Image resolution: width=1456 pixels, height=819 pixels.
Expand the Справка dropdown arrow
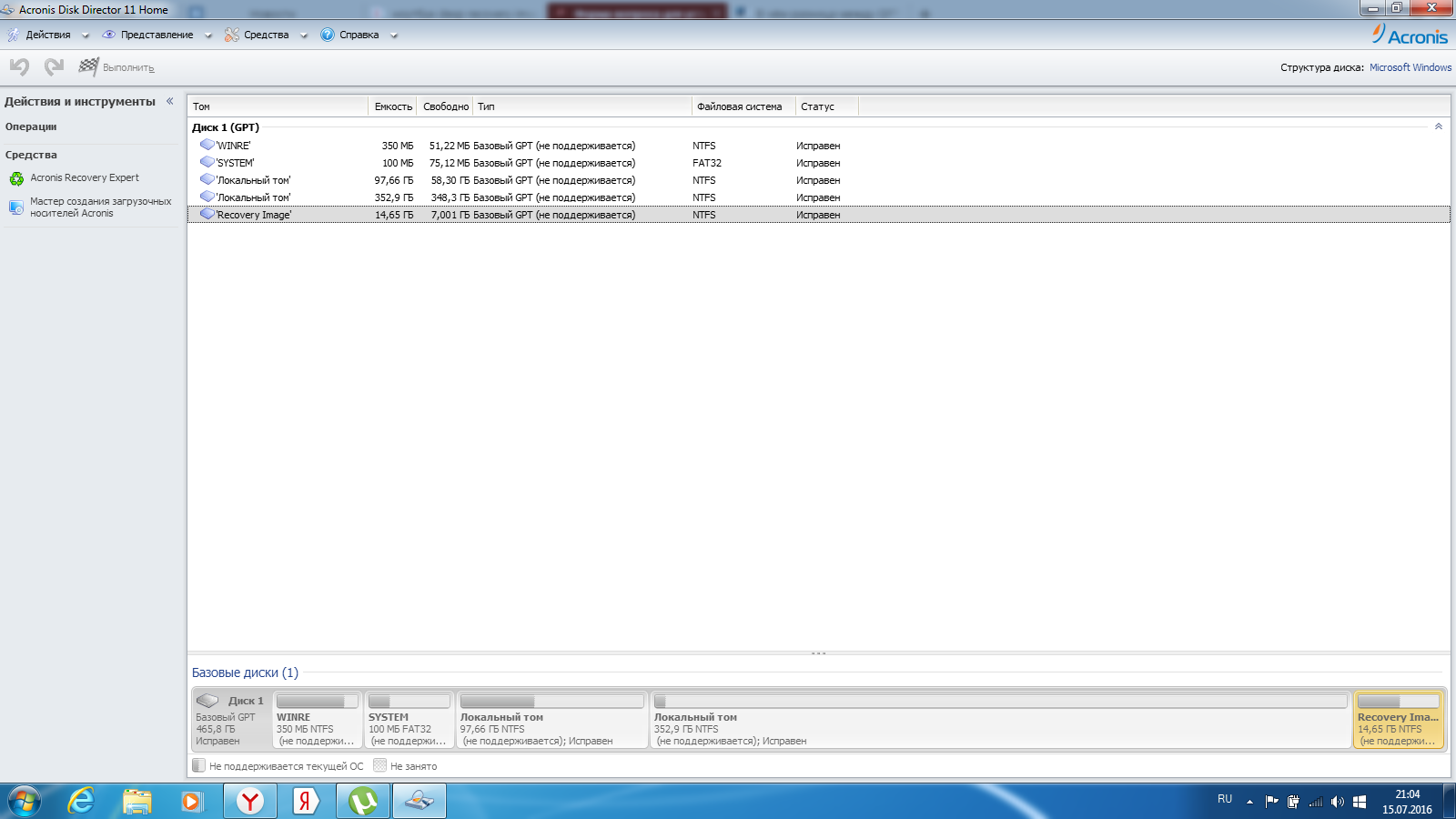click(x=394, y=35)
